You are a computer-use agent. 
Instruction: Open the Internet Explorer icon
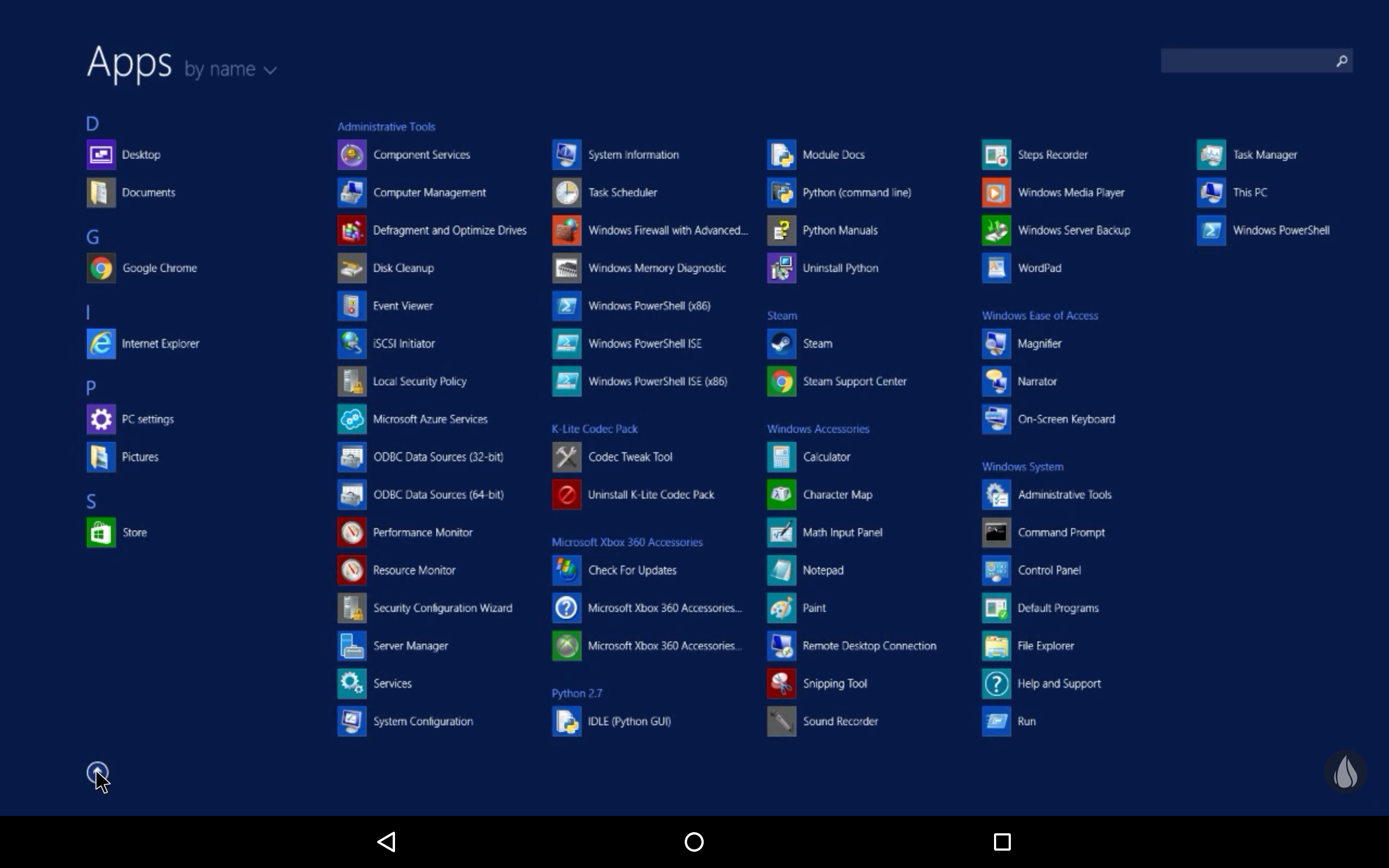[101, 343]
